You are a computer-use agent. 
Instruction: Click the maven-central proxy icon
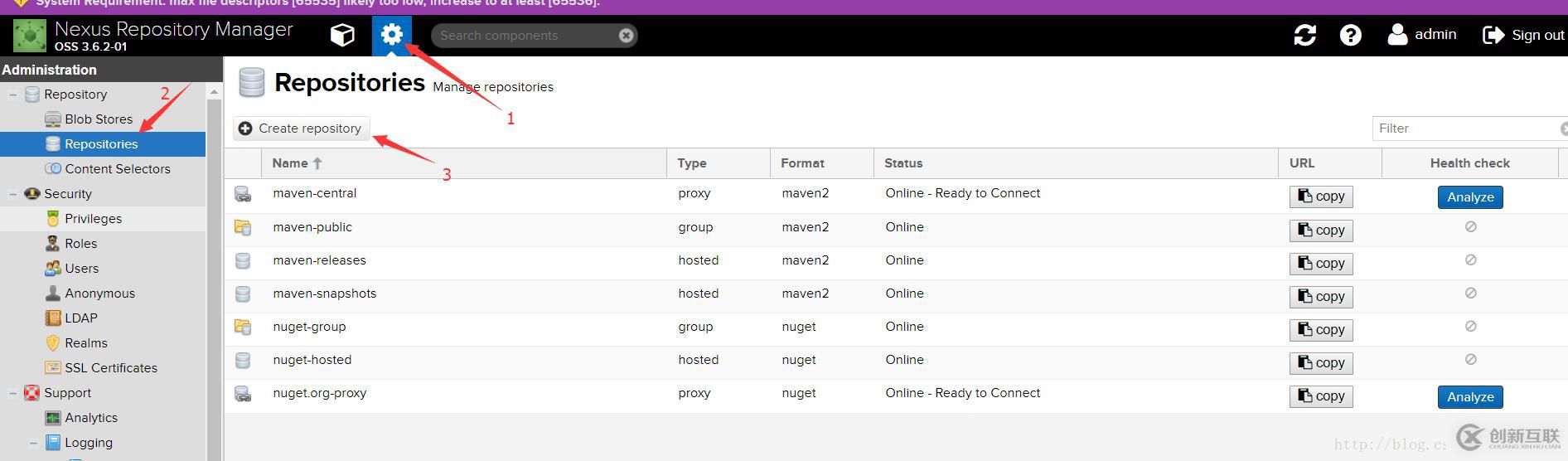point(243,194)
